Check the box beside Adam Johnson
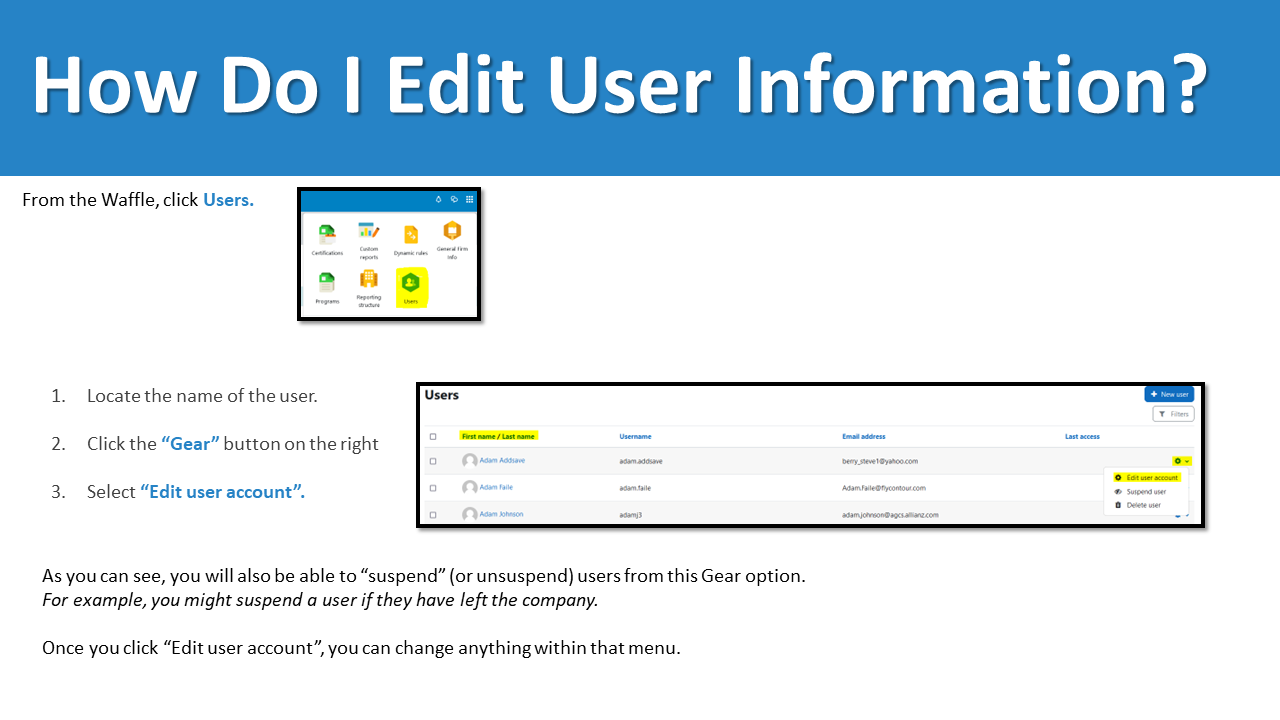This screenshot has height=720, width=1280. (x=434, y=514)
